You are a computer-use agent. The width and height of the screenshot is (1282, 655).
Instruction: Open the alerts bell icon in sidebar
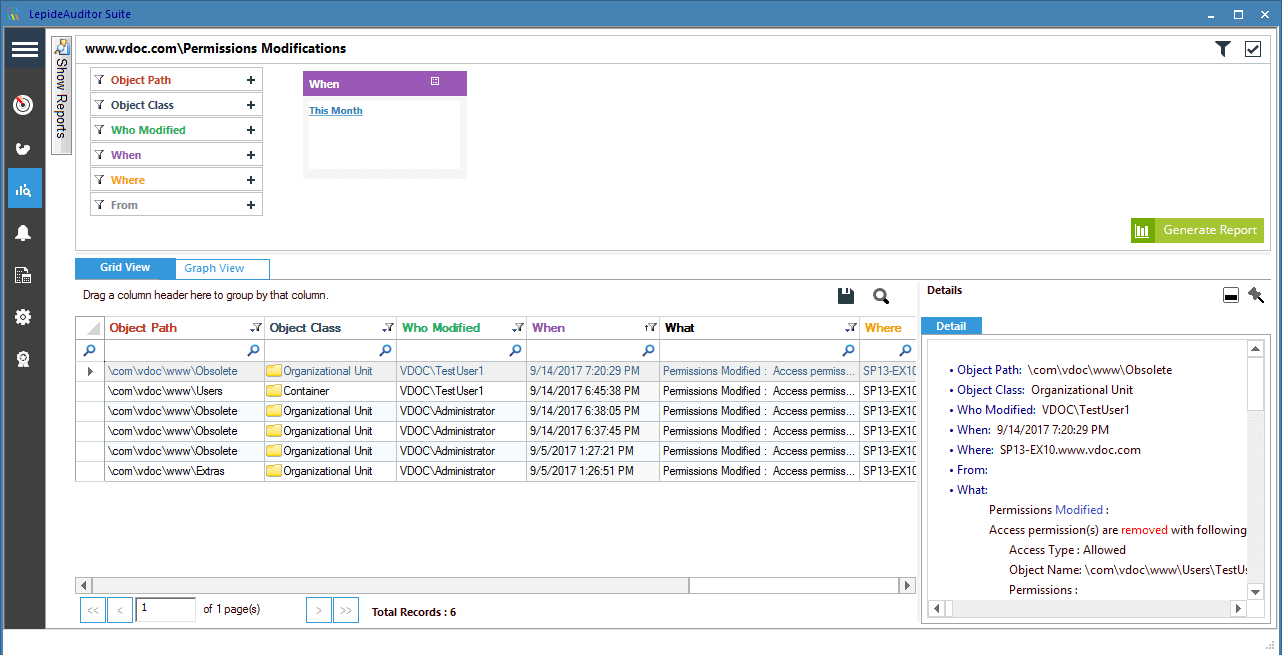[24, 233]
